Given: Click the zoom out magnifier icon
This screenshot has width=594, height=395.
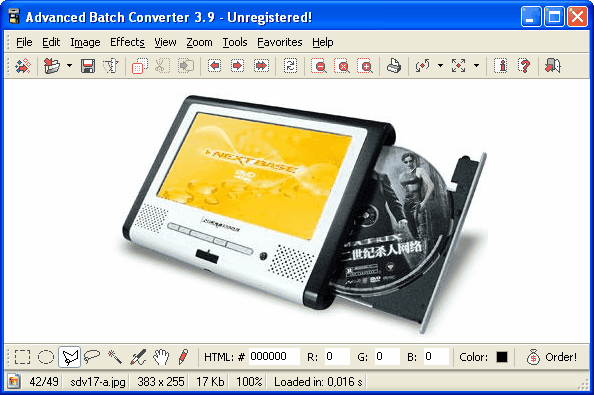Looking at the screenshot, I should point(319,66).
